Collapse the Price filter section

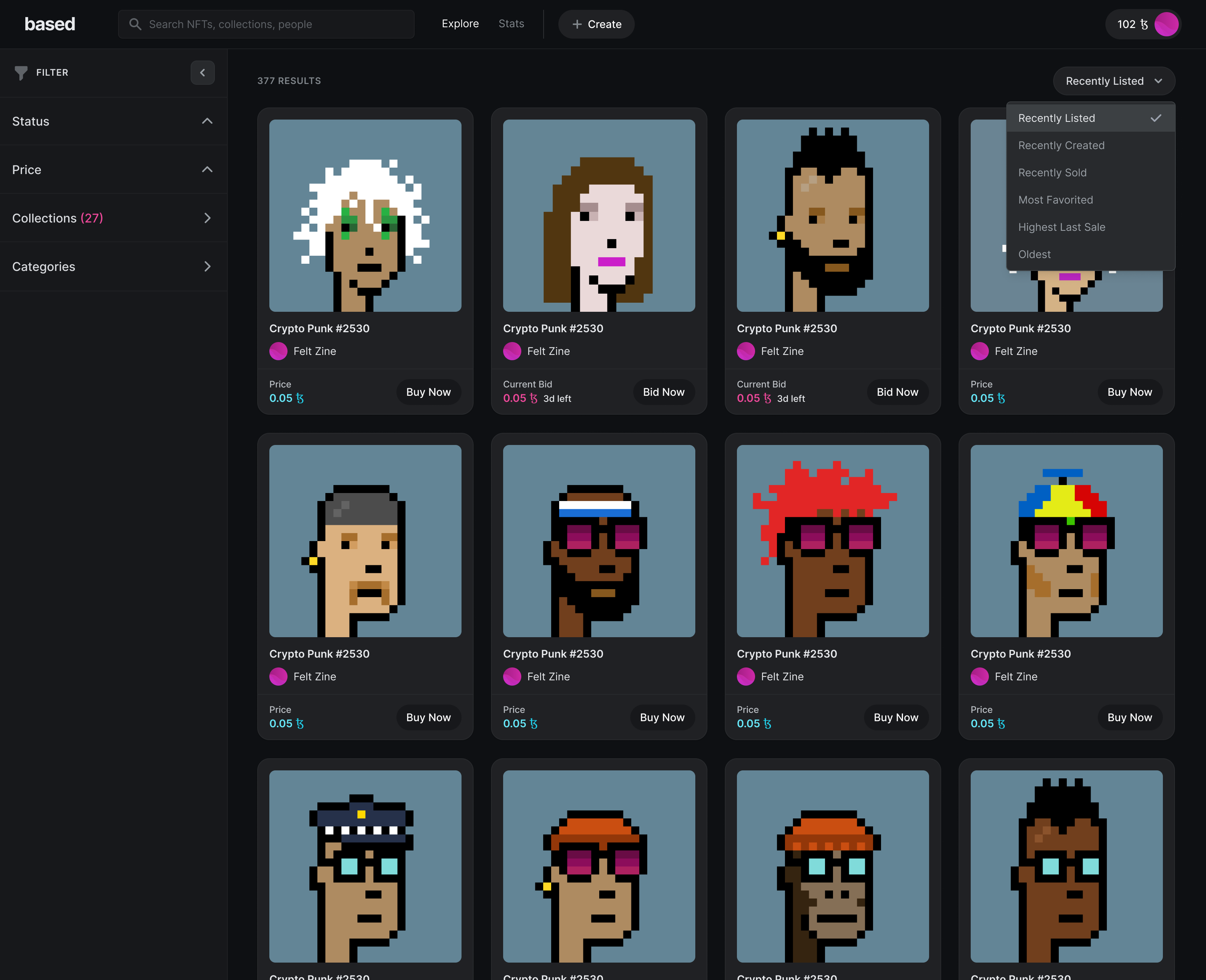(x=113, y=170)
